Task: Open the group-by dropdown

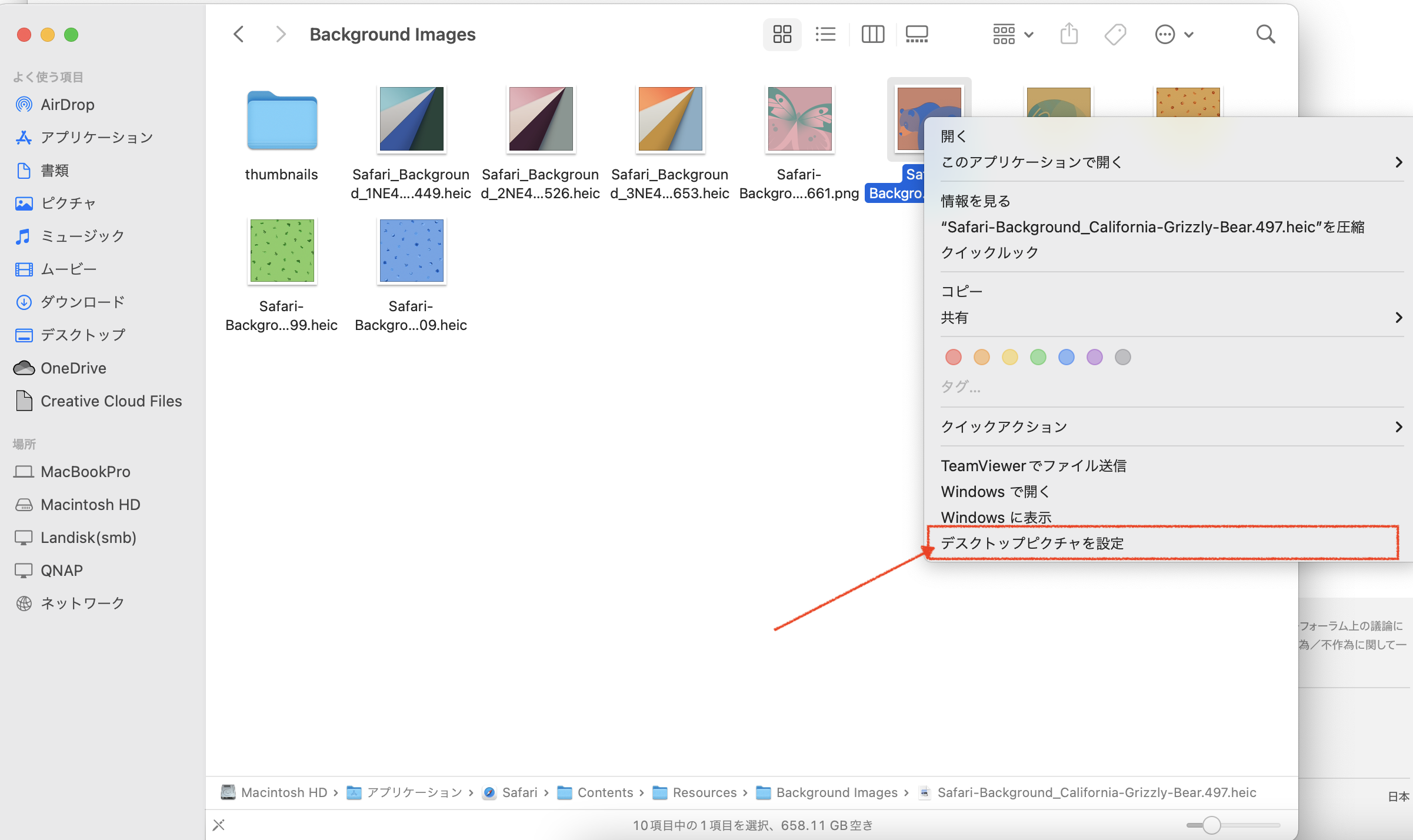Action: tap(1013, 34)
